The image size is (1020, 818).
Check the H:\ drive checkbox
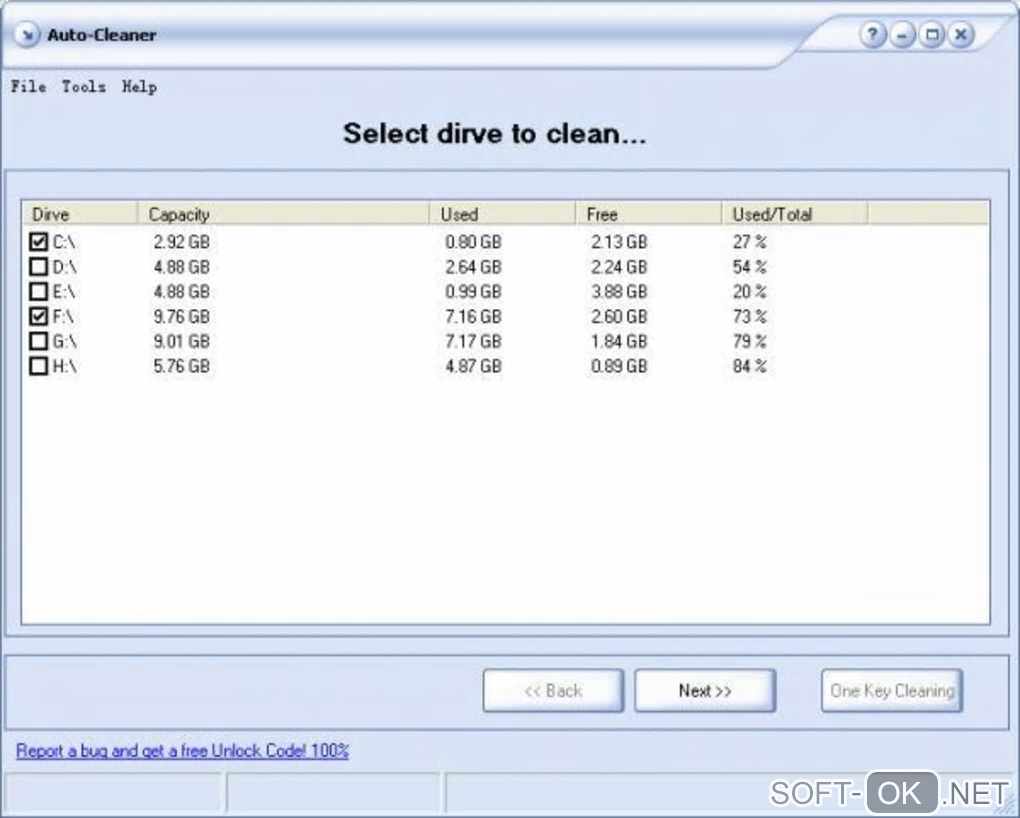[x=38, y=366]
